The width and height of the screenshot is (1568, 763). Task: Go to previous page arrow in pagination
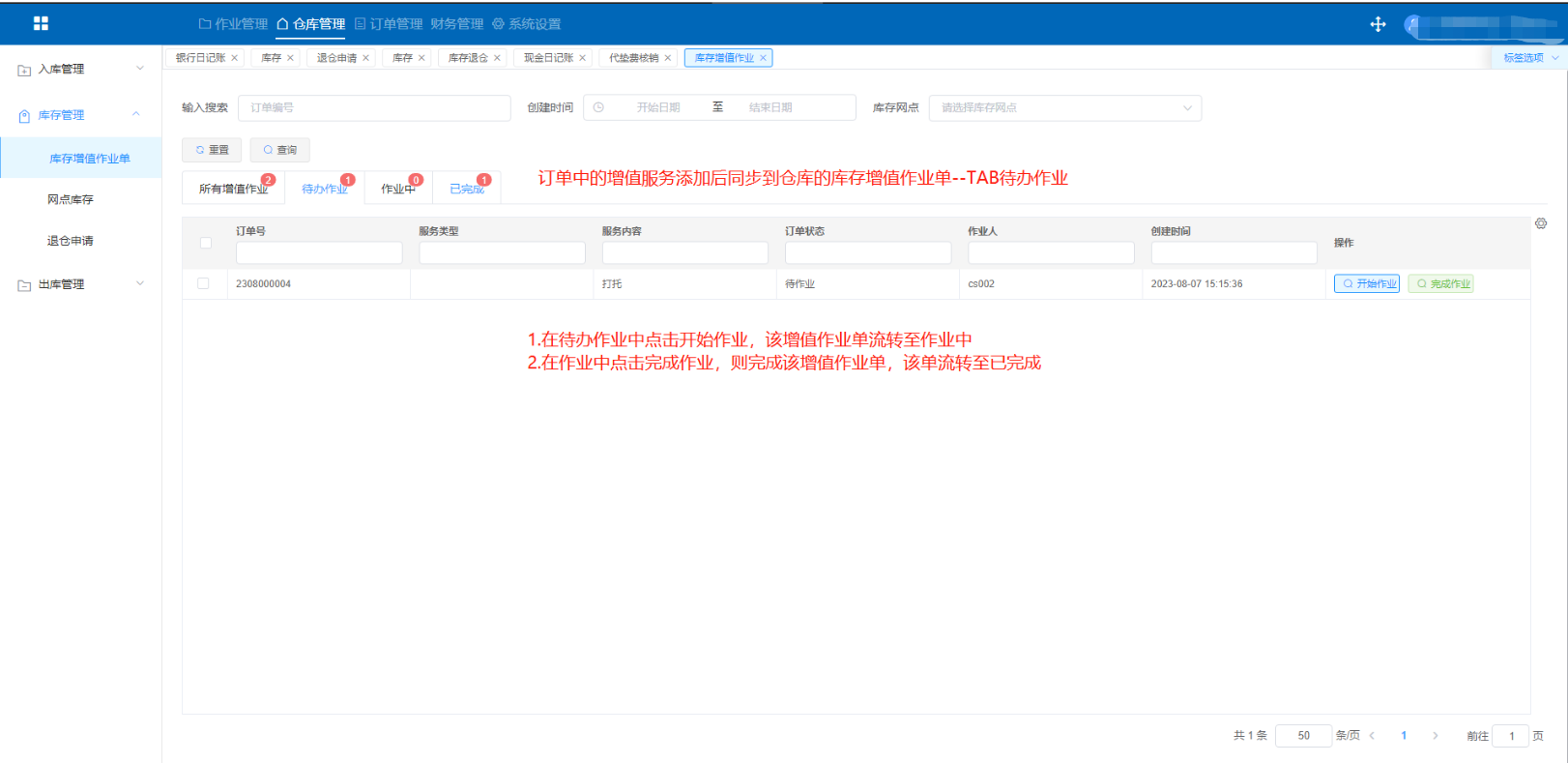click(1372, 736)
